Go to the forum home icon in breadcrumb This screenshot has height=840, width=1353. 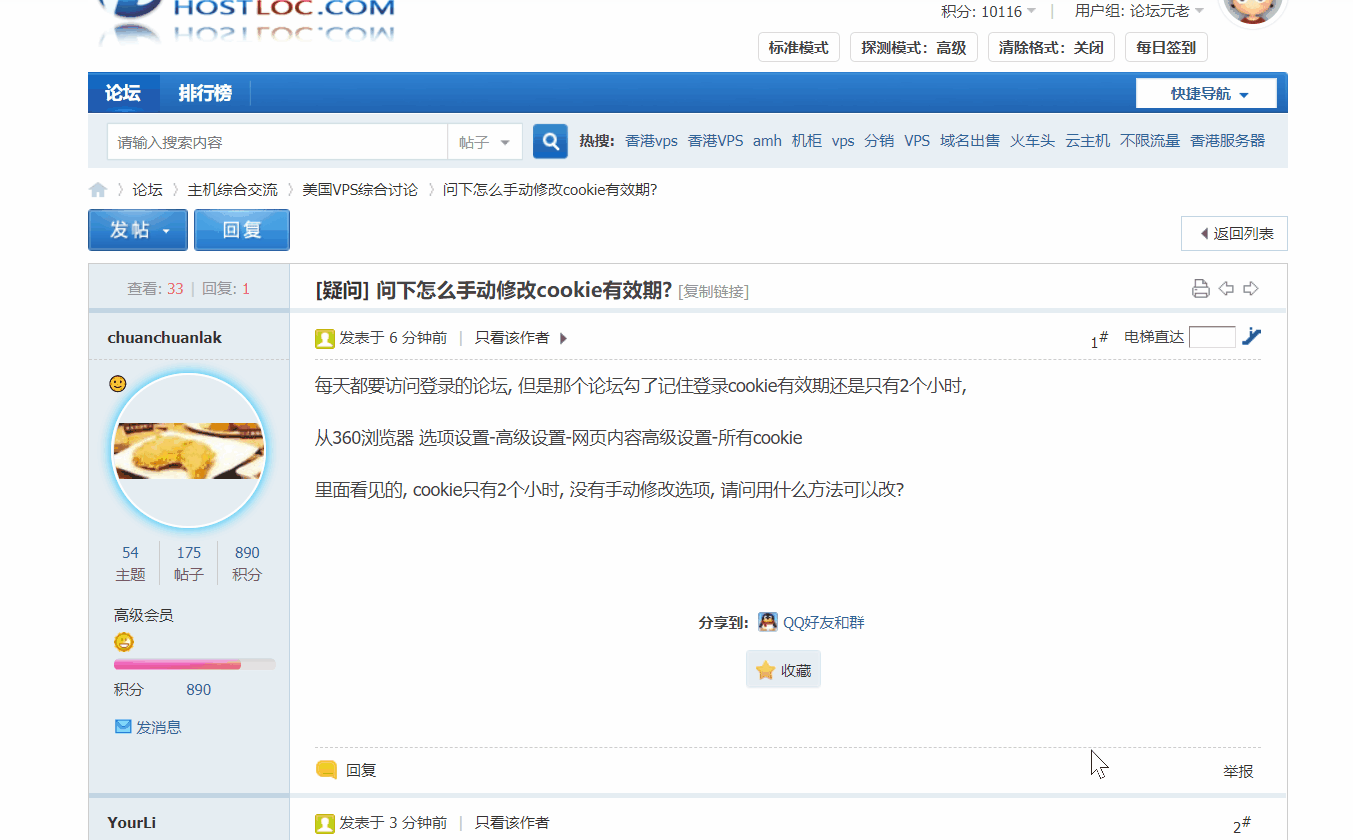coord(98,190)
